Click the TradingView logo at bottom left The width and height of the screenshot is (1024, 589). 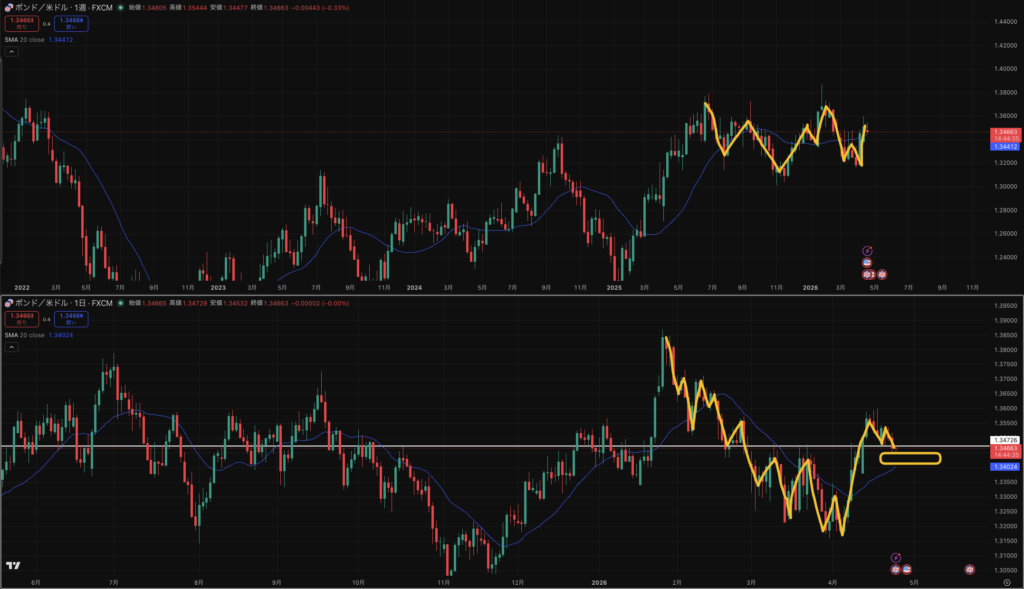[x=13, y=566]
